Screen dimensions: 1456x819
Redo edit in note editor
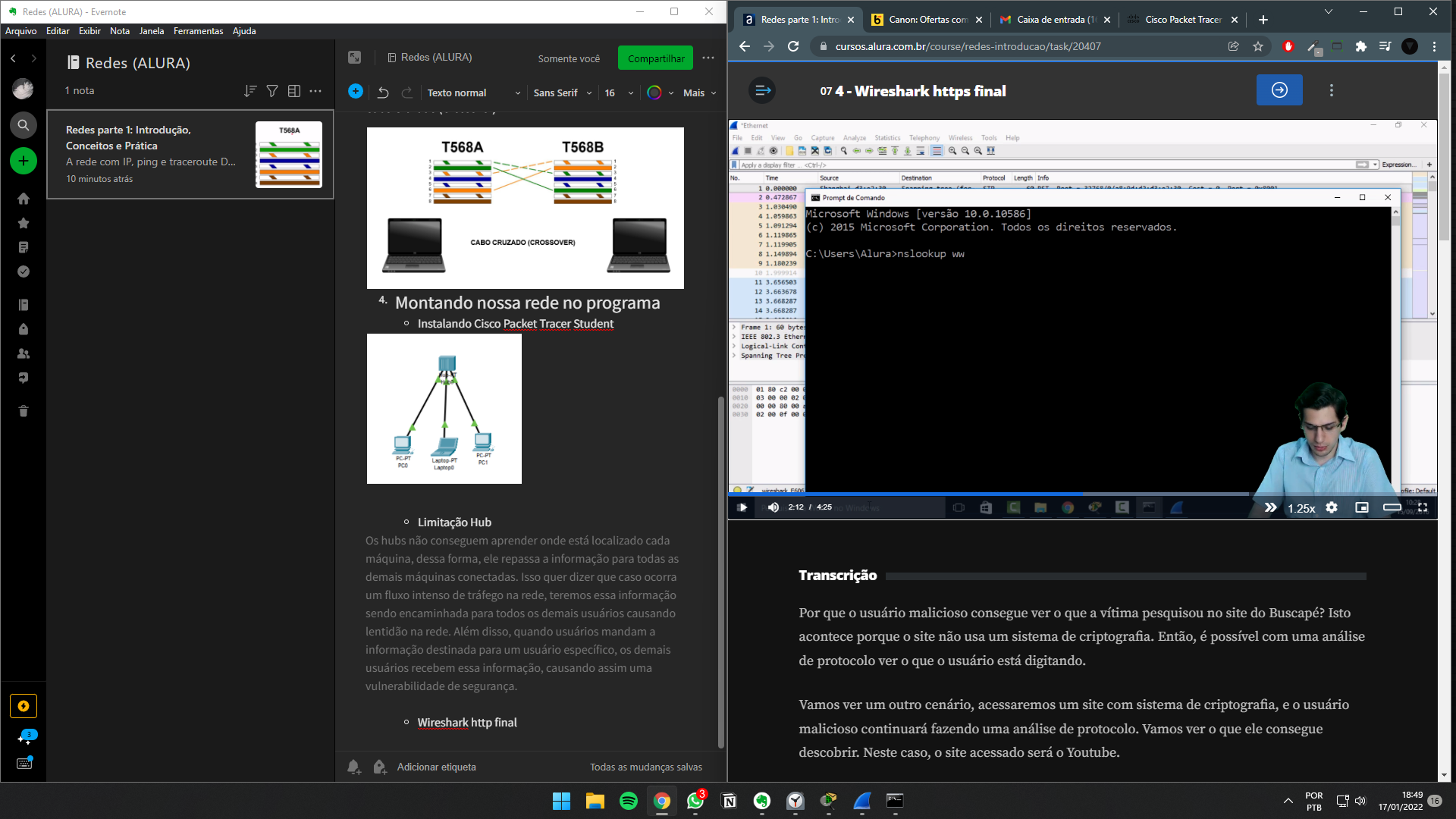point(407,93)
